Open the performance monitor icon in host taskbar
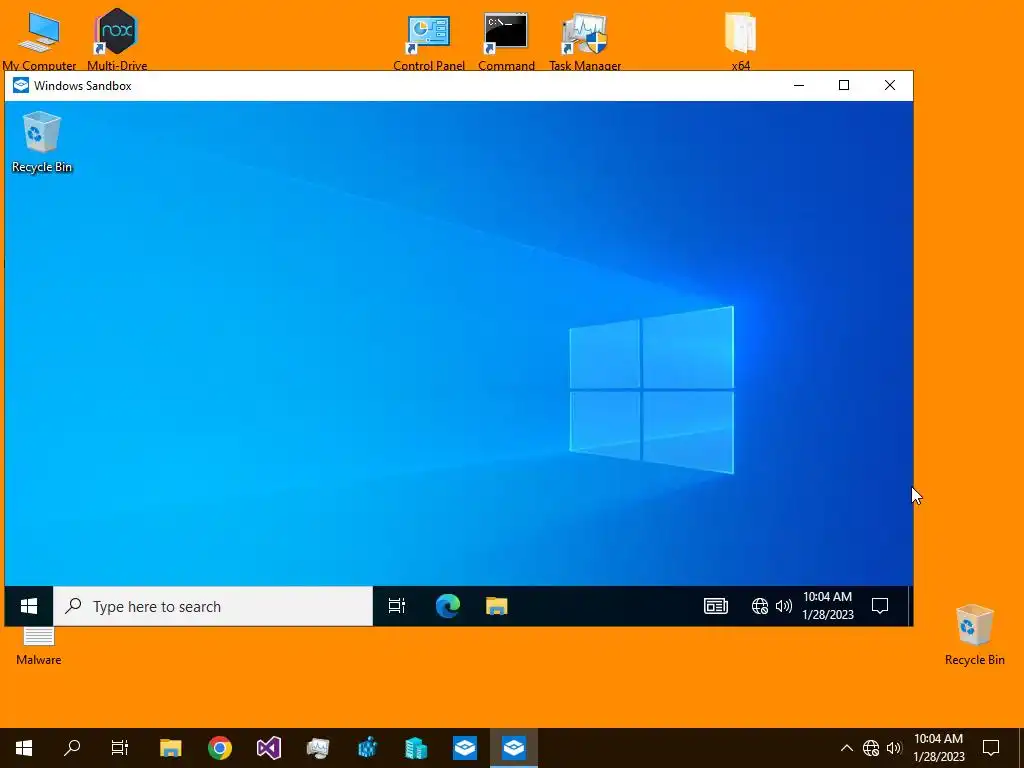Image resolution: width=1024 pixels, height=768 pixels. (x=318, y=748)
